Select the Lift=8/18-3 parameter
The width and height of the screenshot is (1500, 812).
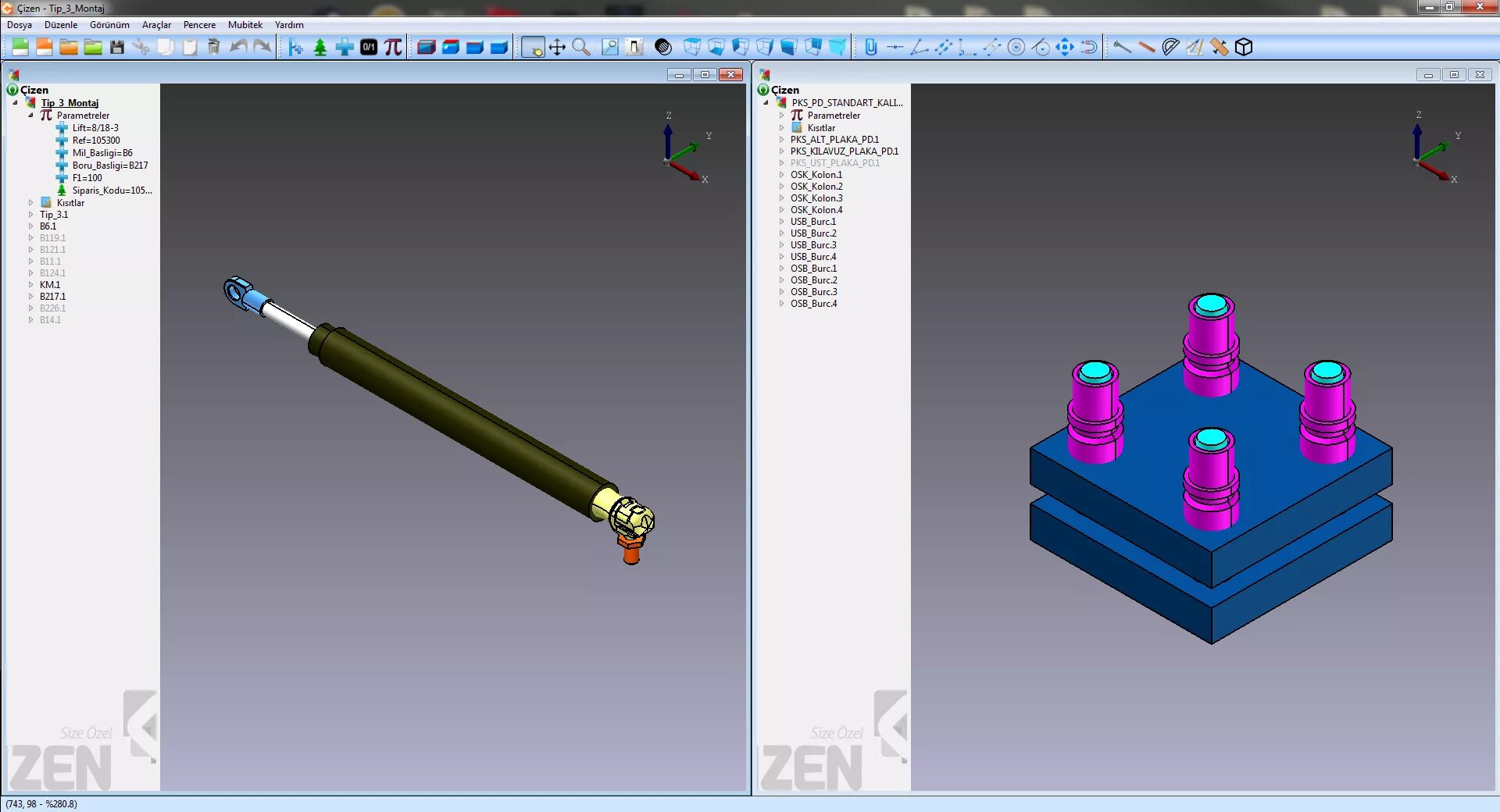[x=95, y=128]
